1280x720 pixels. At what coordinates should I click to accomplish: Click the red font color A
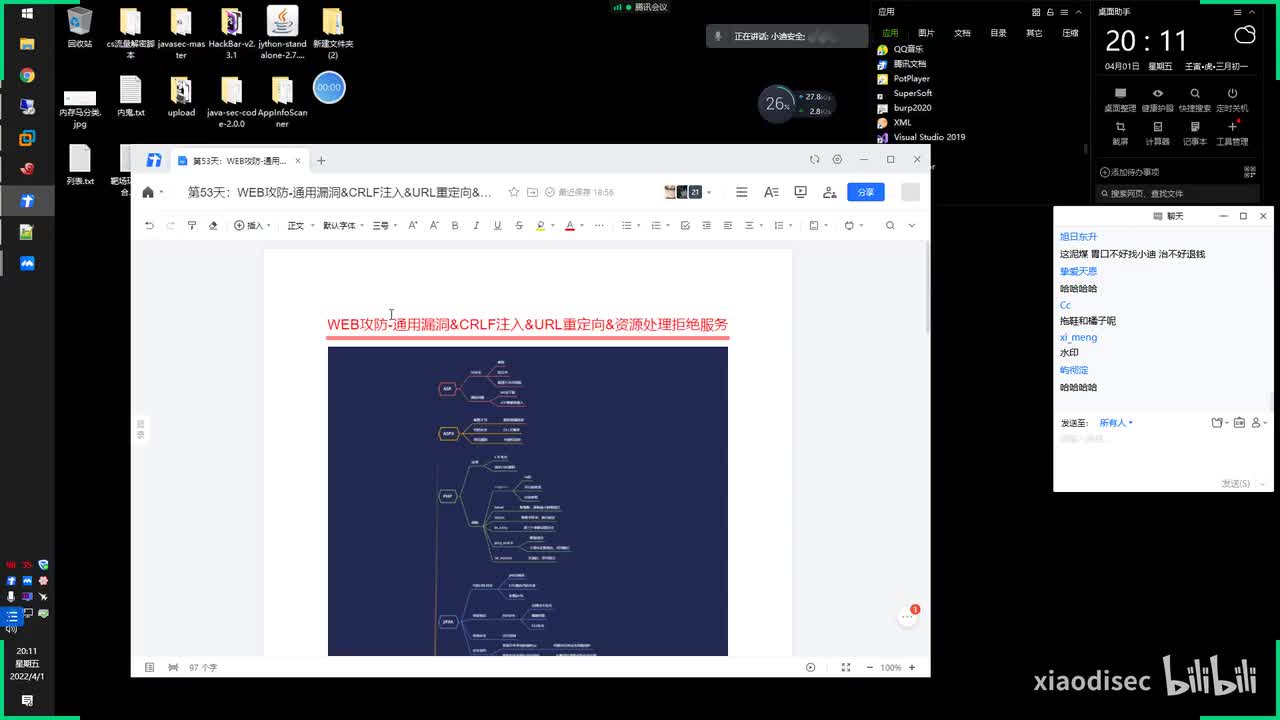point(569,226)
